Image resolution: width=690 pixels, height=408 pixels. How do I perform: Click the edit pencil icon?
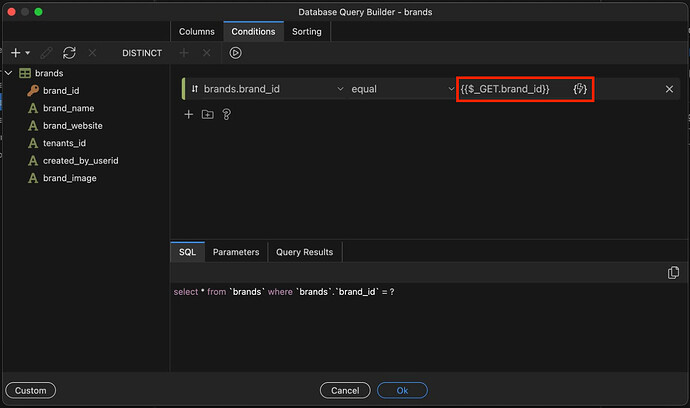coord(46,53)
